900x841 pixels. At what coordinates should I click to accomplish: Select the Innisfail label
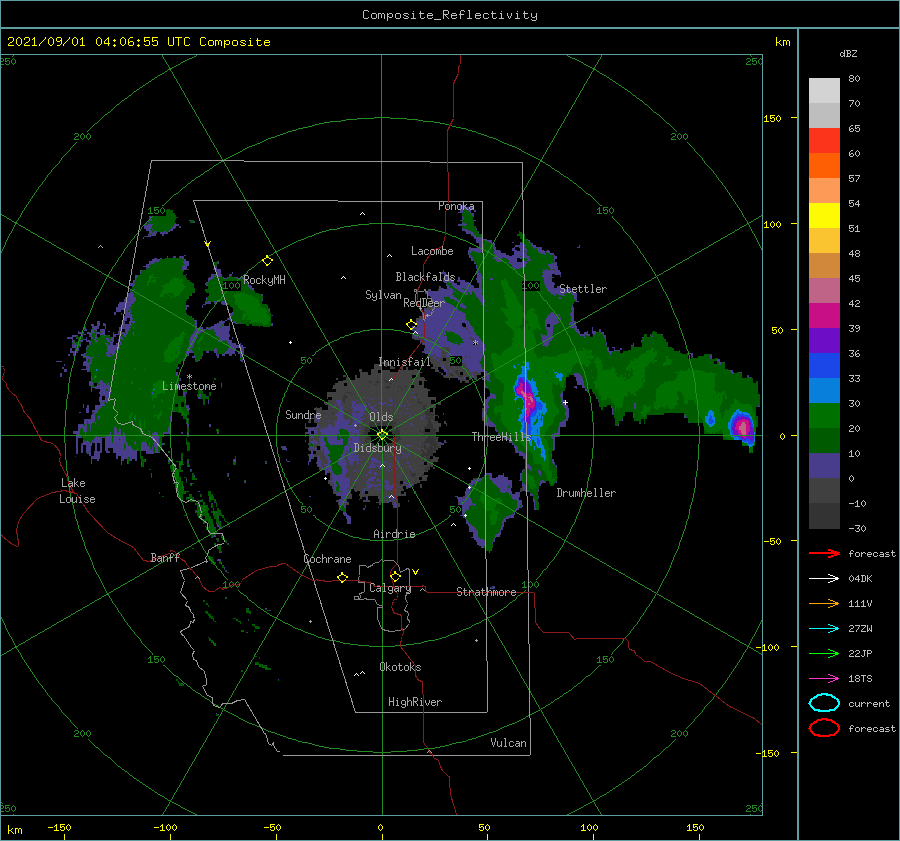404,362
